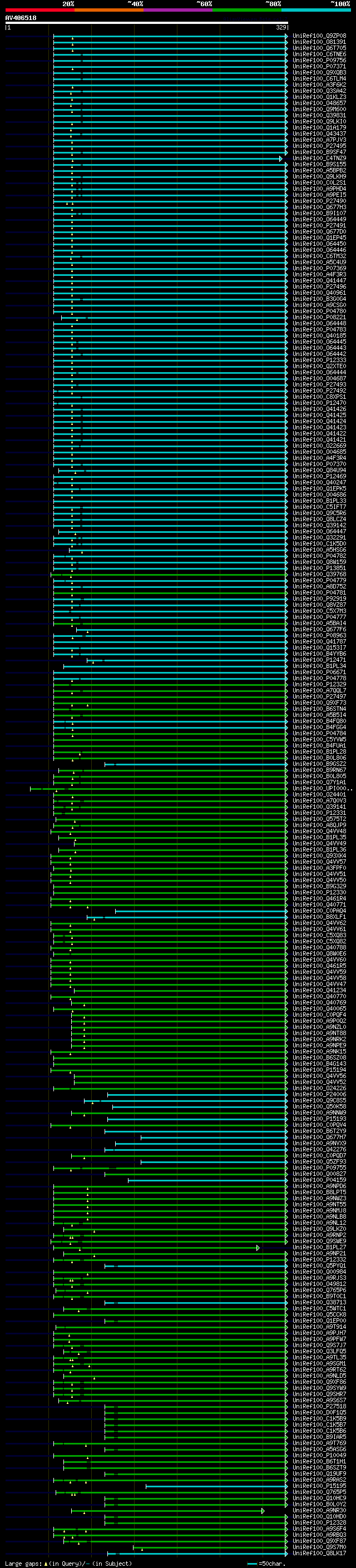Open the truncated hit UniRef100_UPI000..
Screen dimensions: 356x1568
(x=323, y=788)
